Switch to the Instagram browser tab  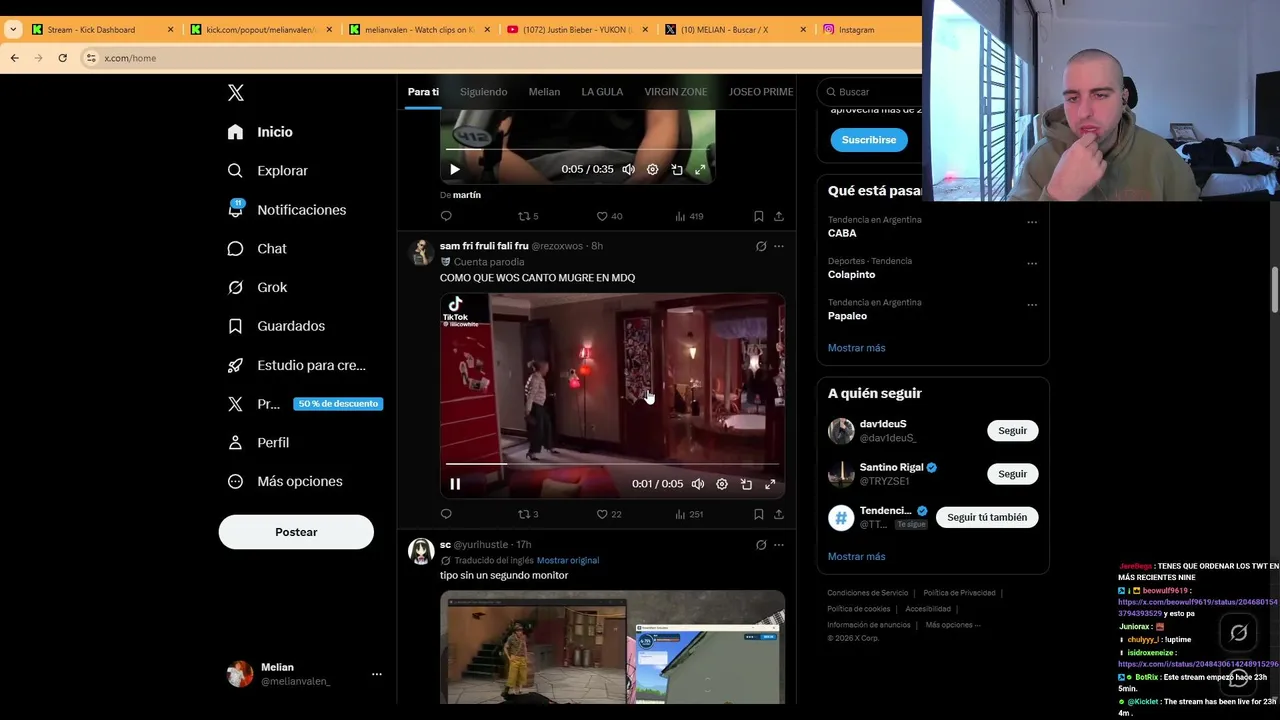[x=868, y=29]
